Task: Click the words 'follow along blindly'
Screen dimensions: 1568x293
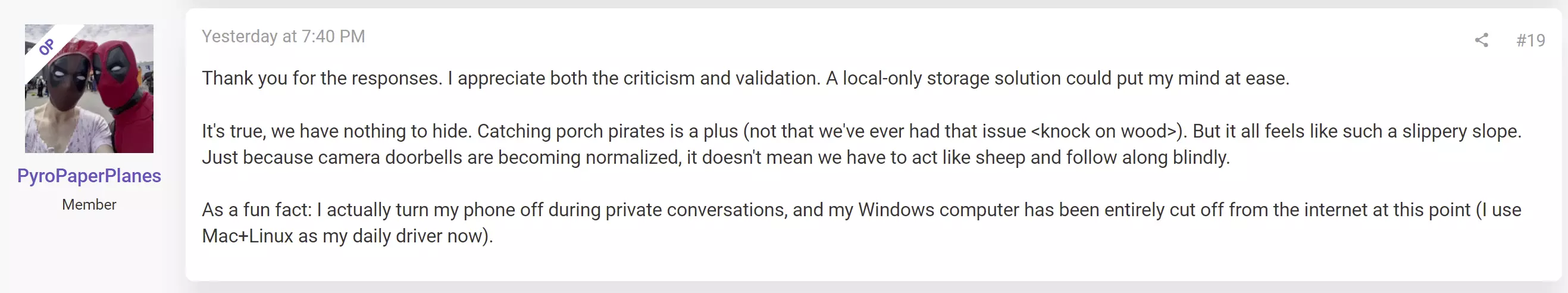Action: pos(1146,157)
